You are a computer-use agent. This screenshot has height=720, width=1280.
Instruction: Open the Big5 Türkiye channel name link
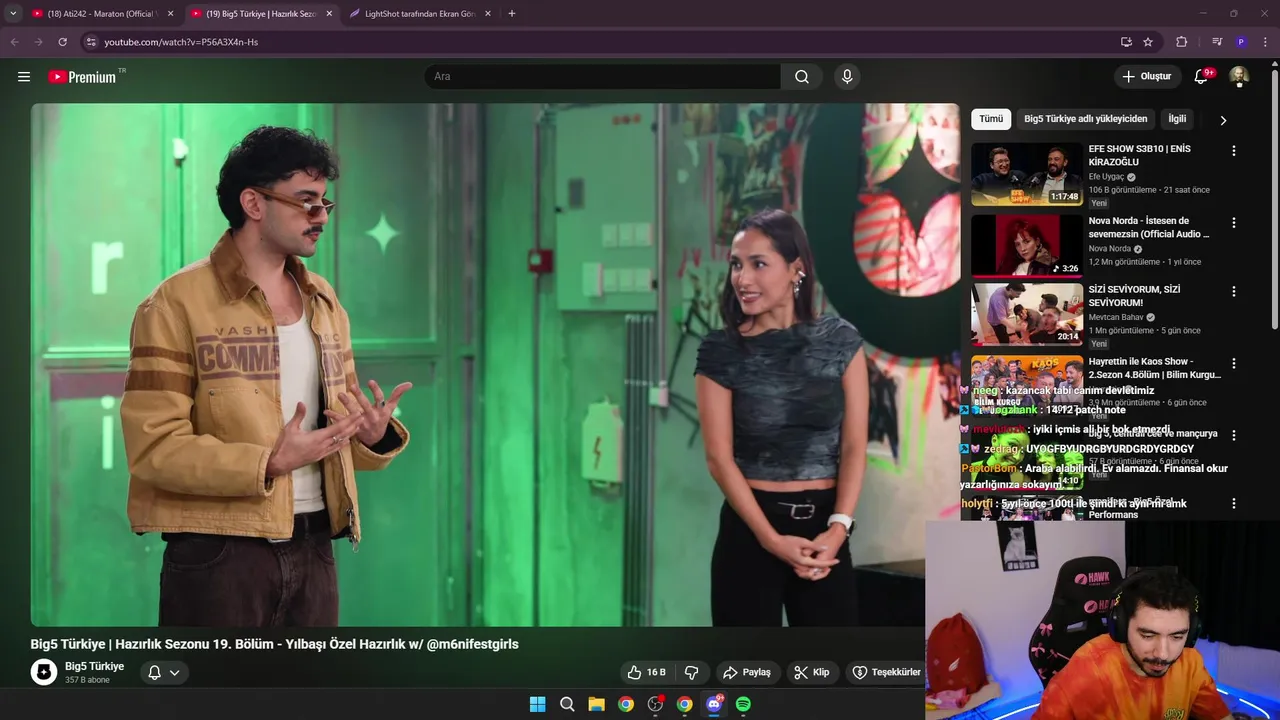pos(95,666)
